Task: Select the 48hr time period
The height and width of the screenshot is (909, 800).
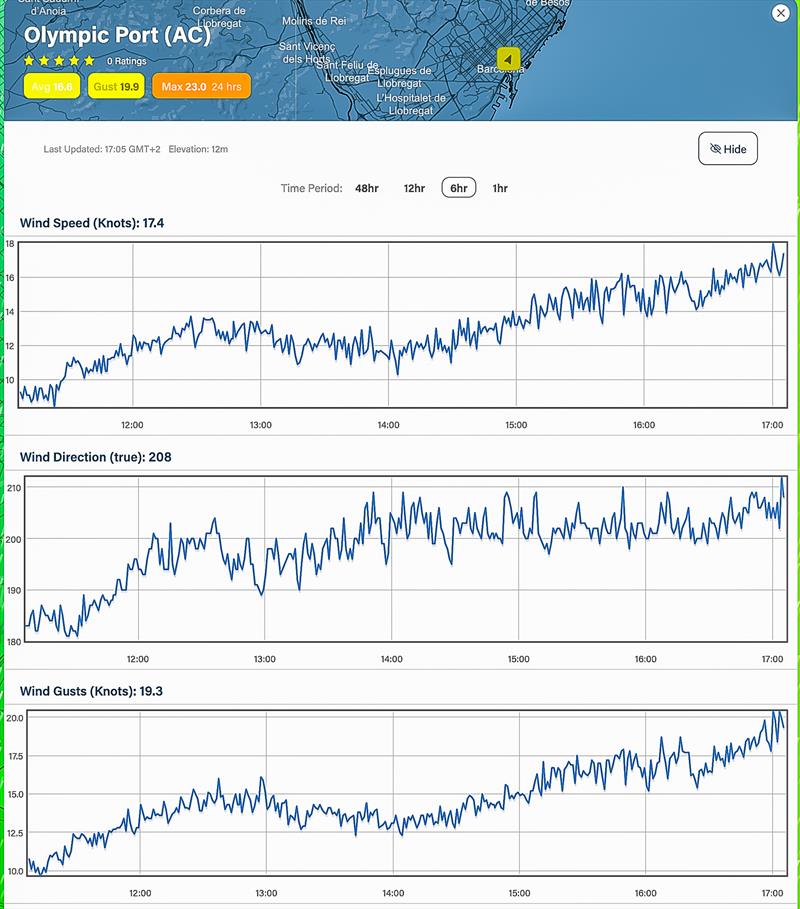Action: pos(366,188)
